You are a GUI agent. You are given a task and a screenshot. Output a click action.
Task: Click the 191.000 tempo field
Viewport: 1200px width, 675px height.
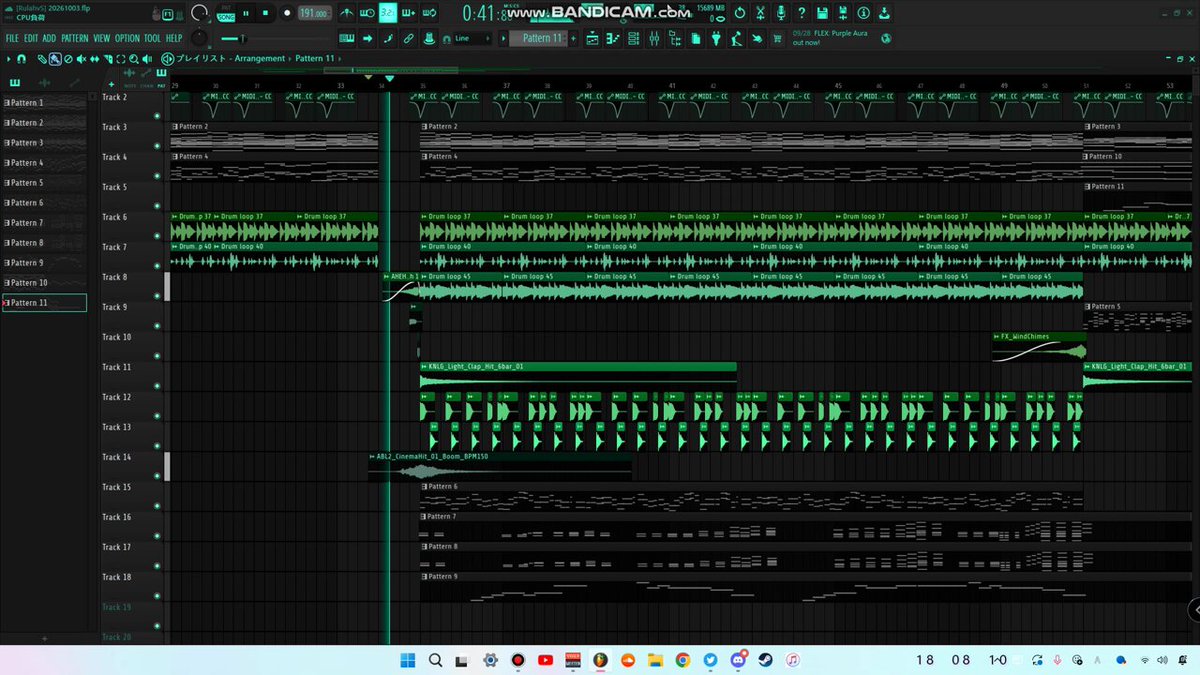pos(315,14)
